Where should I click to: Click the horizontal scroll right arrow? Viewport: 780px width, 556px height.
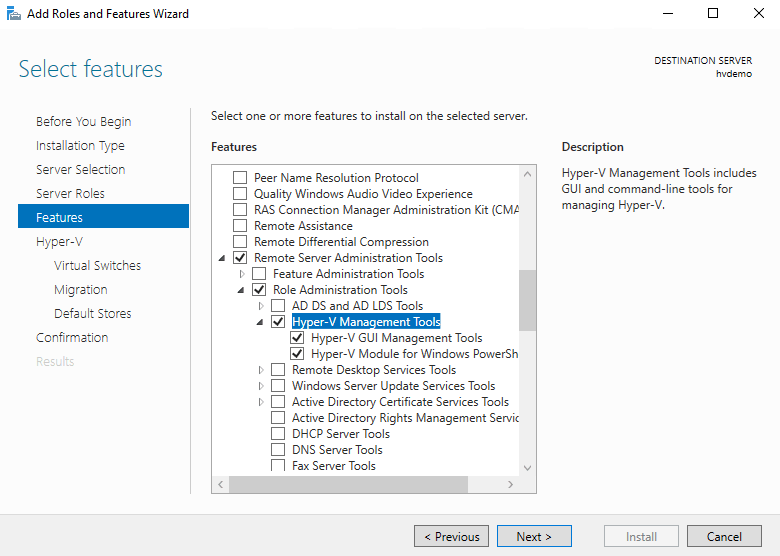point(510,484)
